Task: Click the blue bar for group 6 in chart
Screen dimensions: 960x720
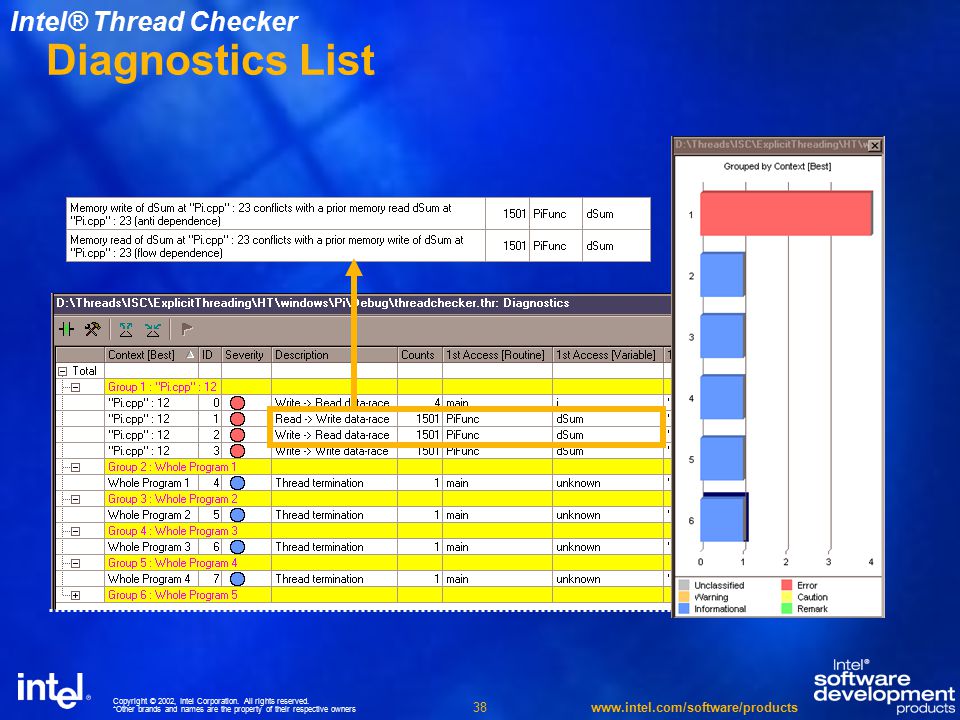Action: [722, 519]
